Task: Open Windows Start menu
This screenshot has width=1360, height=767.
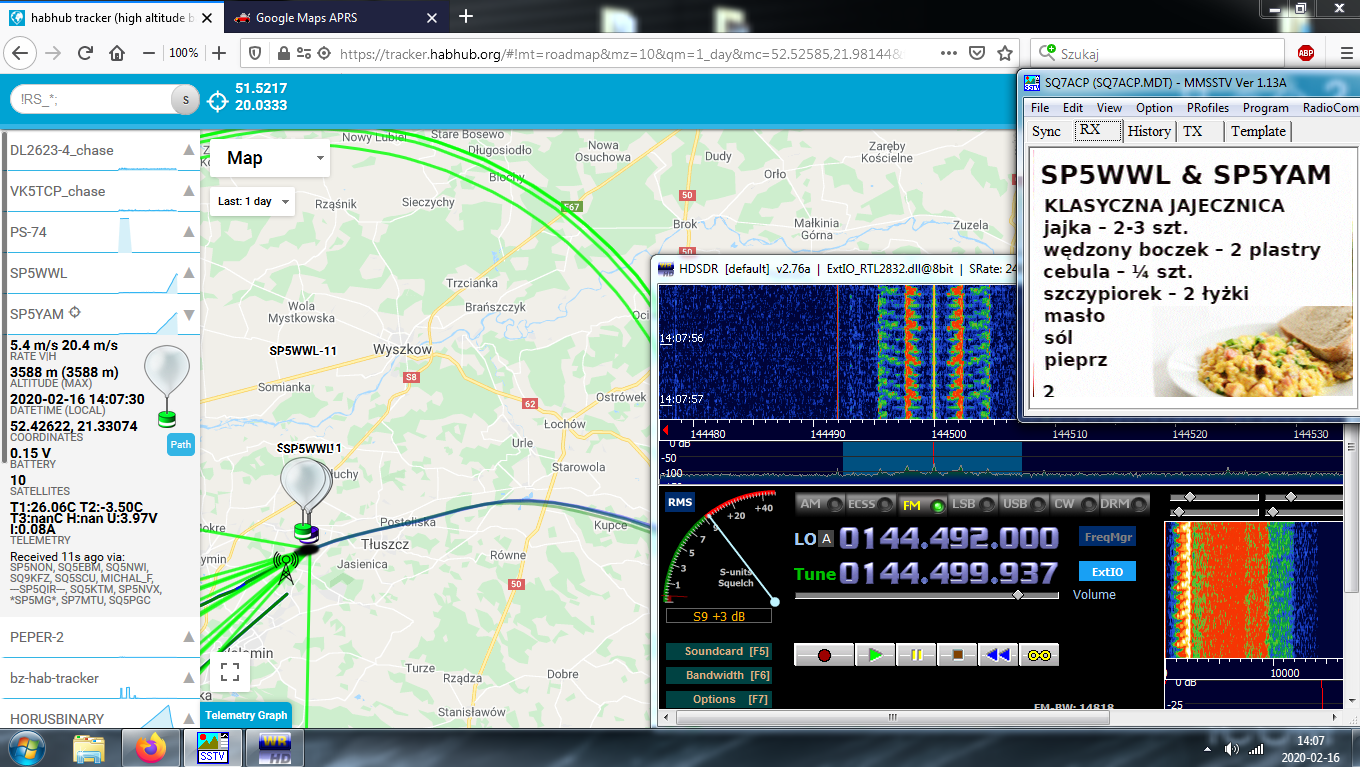Action: click(x=25, y=747)
